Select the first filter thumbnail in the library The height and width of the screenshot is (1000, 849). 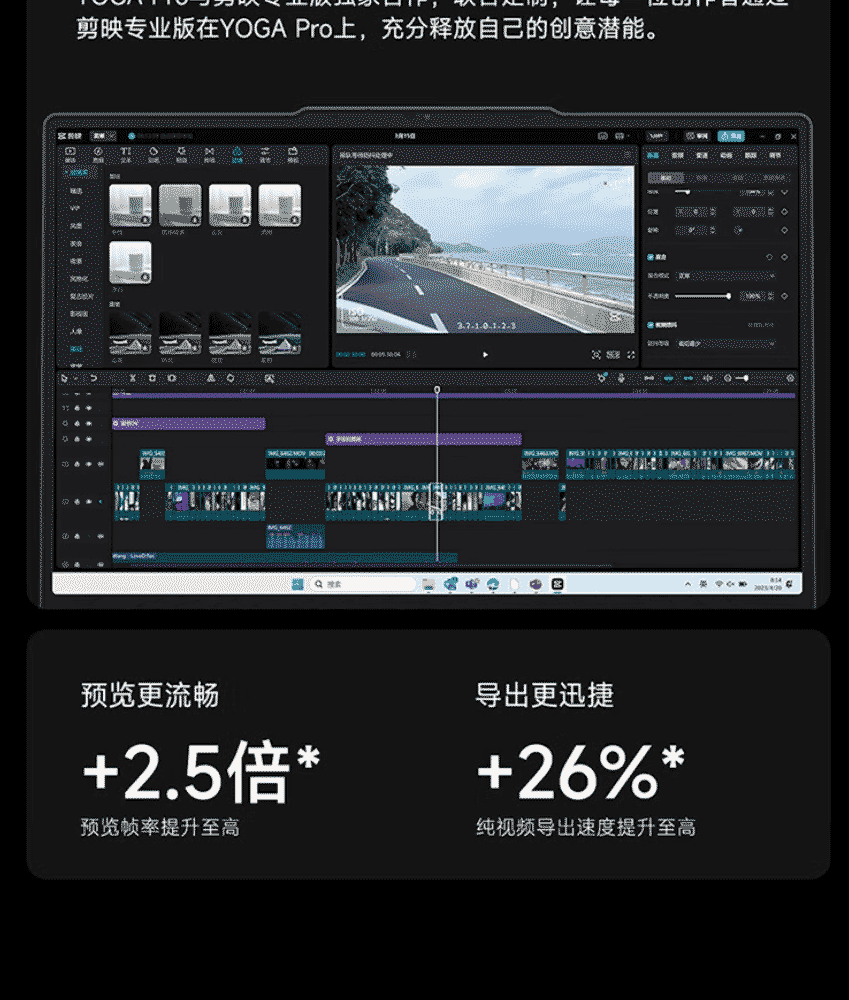click(130, 205)
